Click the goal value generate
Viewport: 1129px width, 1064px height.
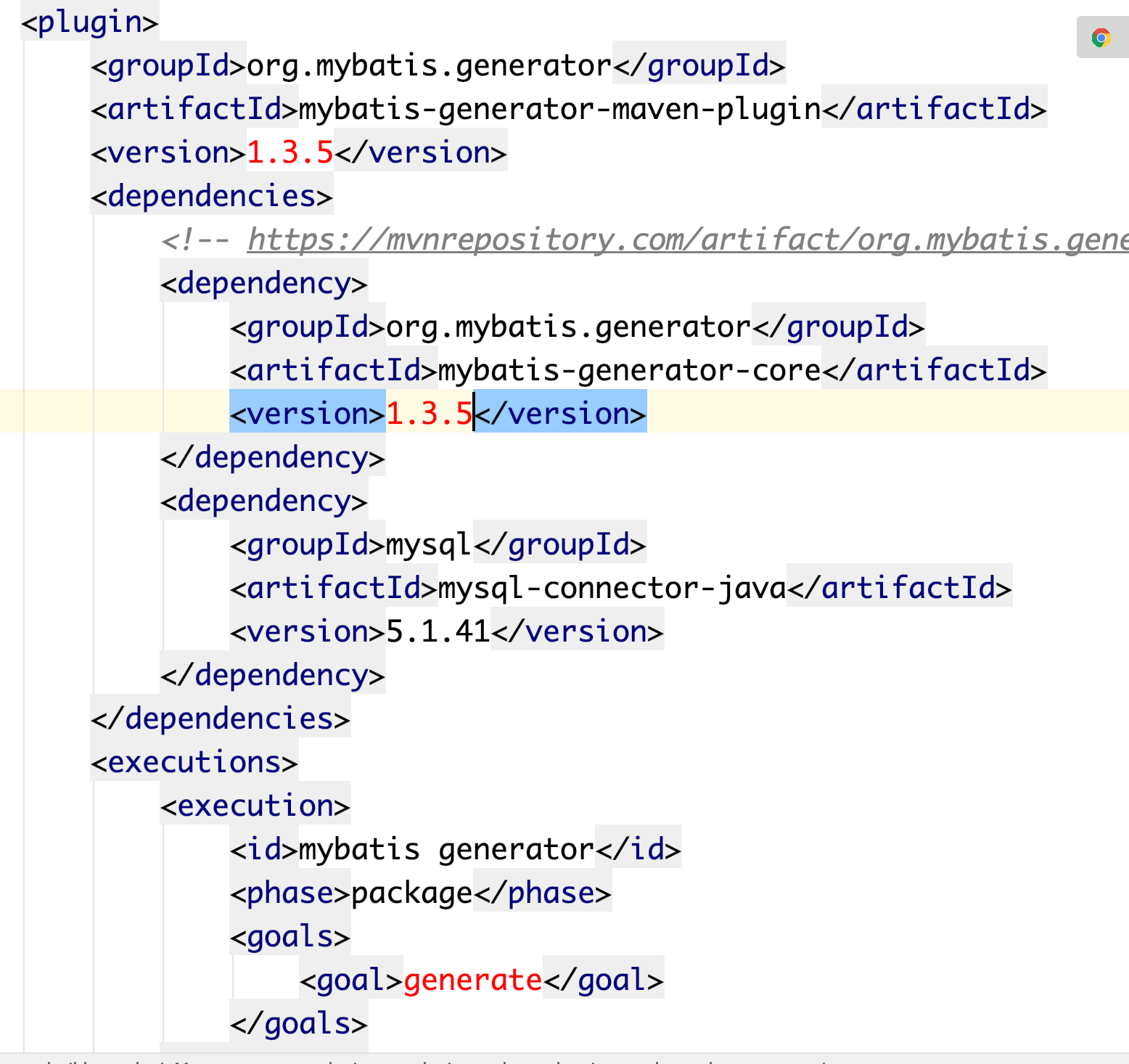pos(473,981)
